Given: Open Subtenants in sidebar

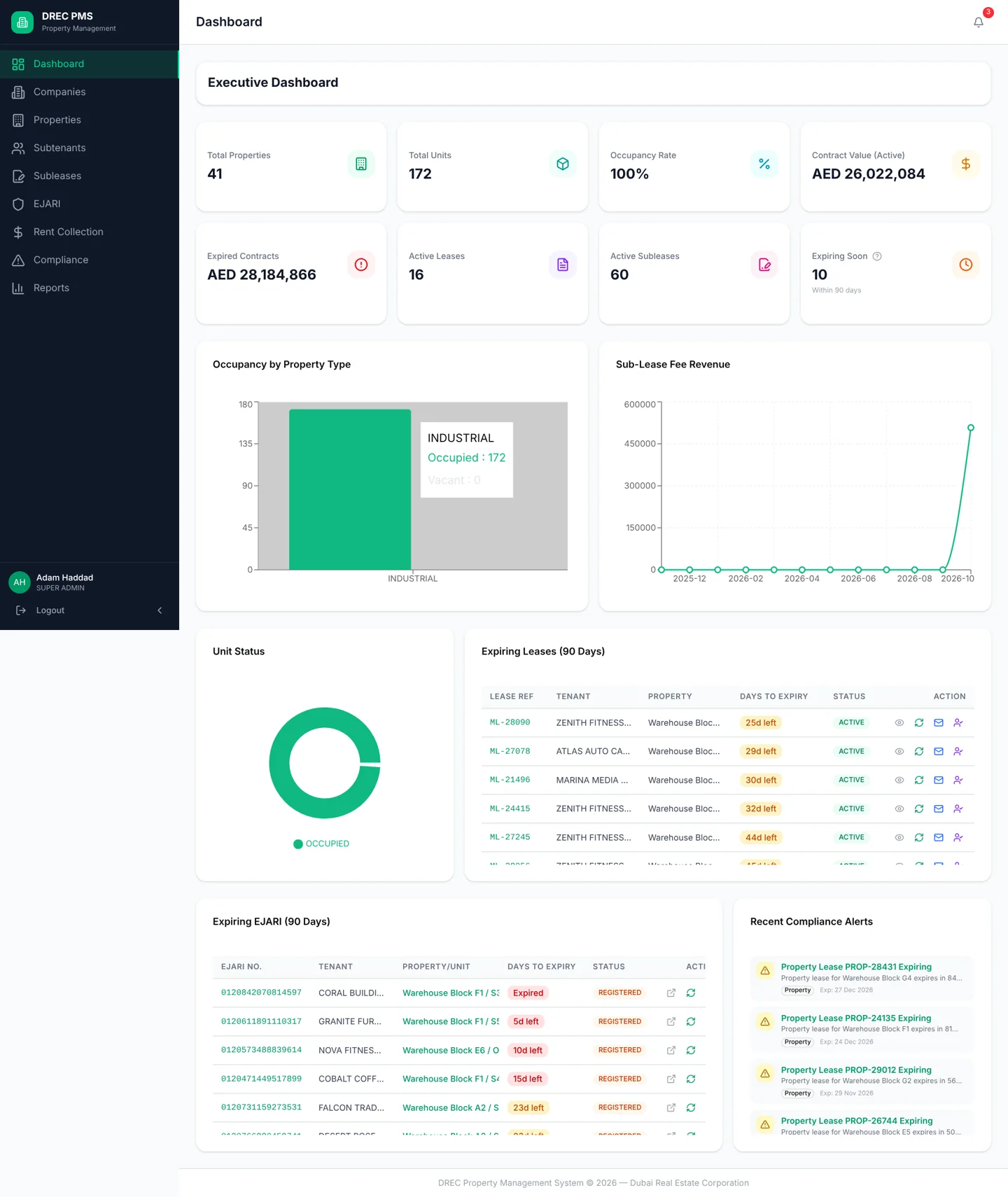Looking at the screenshot, I should (x=90, y=148).
